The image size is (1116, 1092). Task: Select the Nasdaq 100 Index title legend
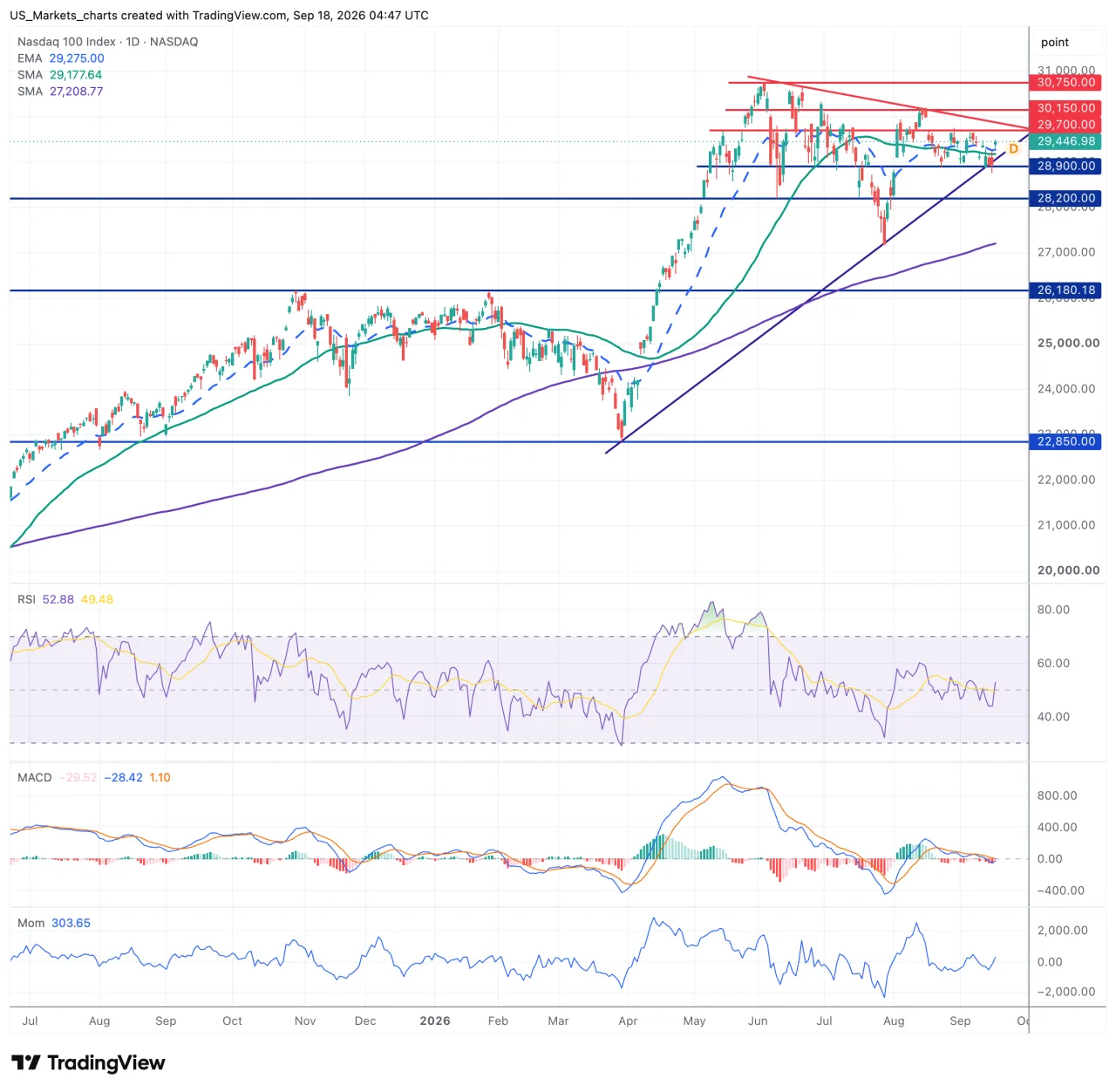click(108, 42)
